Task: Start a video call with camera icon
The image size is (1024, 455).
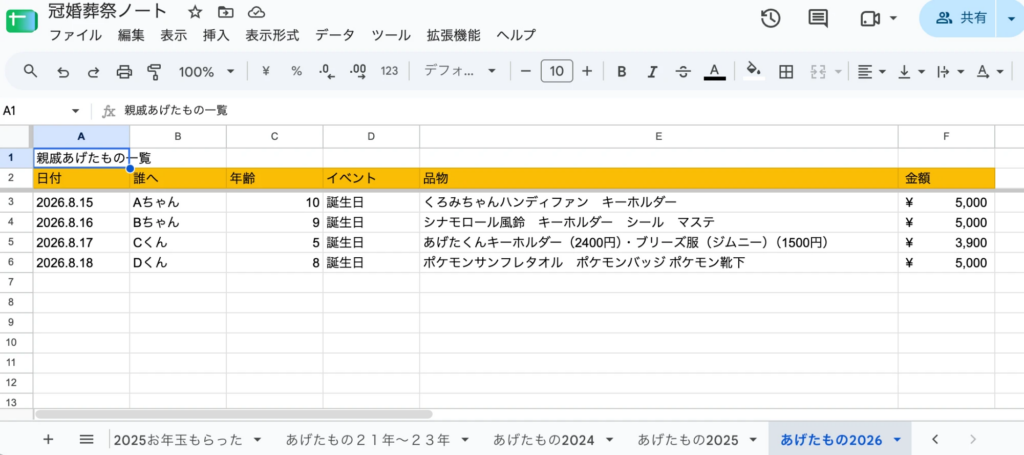Action: pyautogui.click(x=871, y=19)
